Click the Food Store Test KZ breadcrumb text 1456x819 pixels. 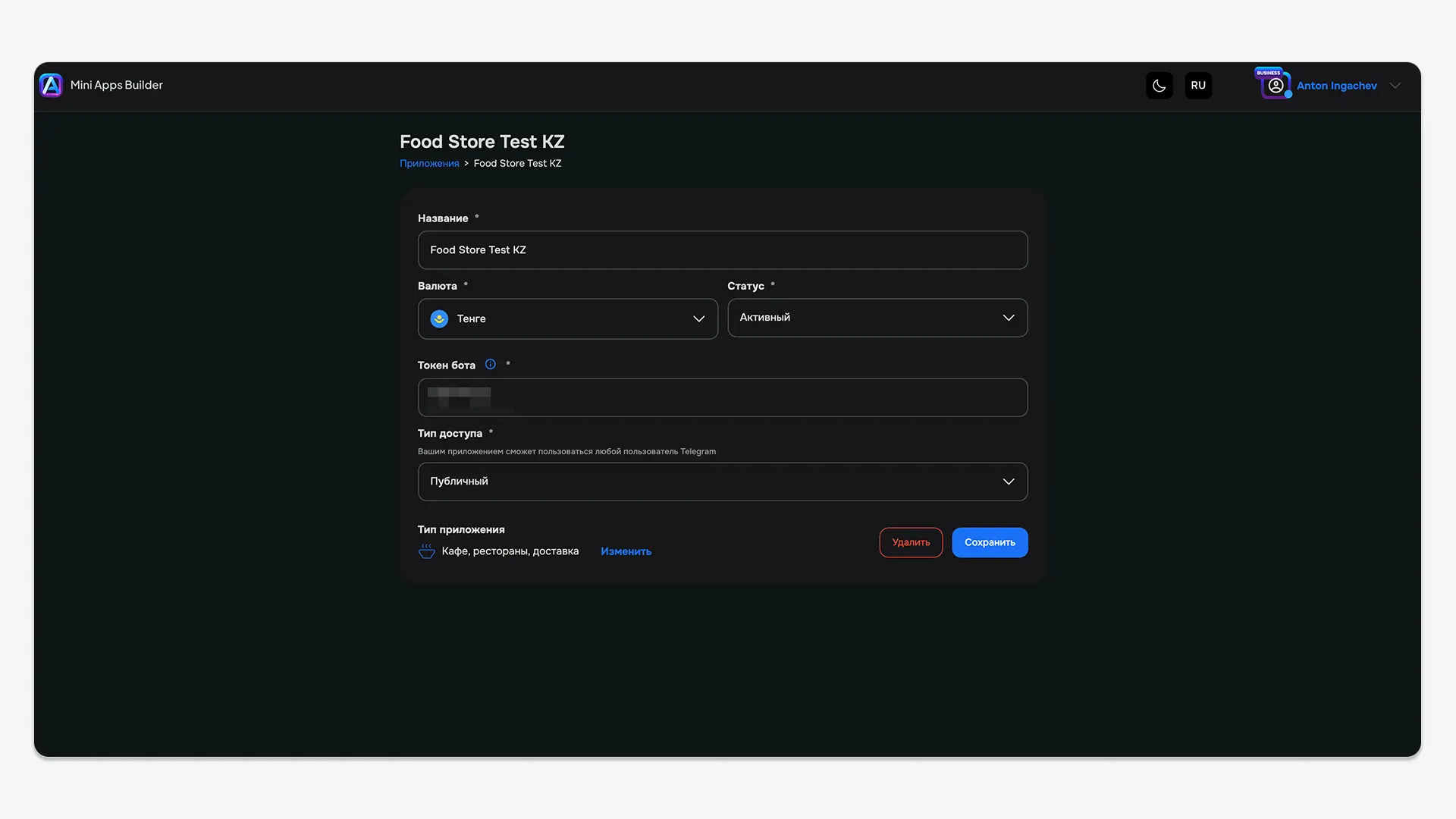tap(517, 163)
